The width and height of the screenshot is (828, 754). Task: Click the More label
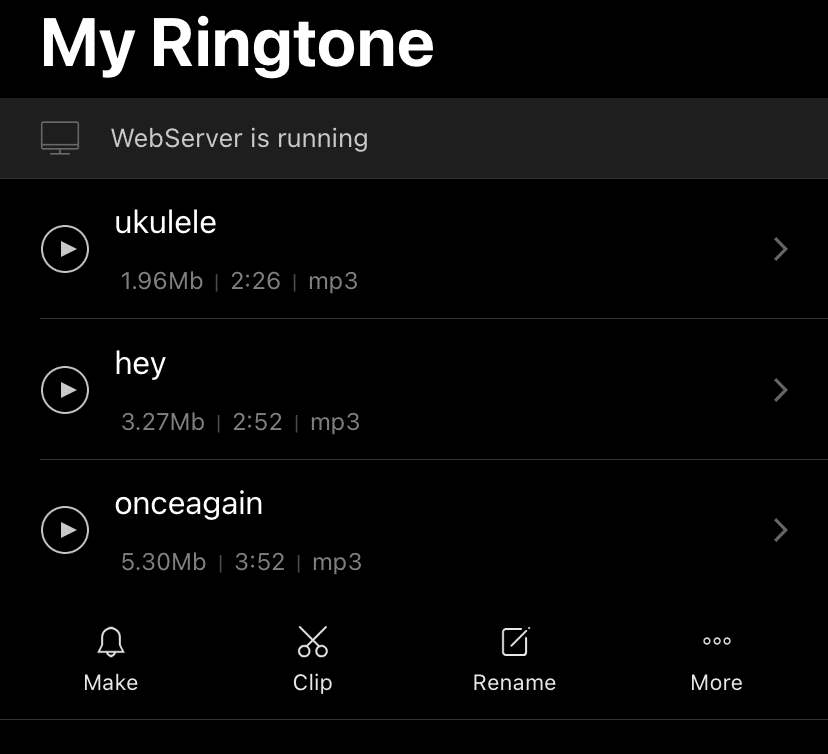(x=717, y=682)
